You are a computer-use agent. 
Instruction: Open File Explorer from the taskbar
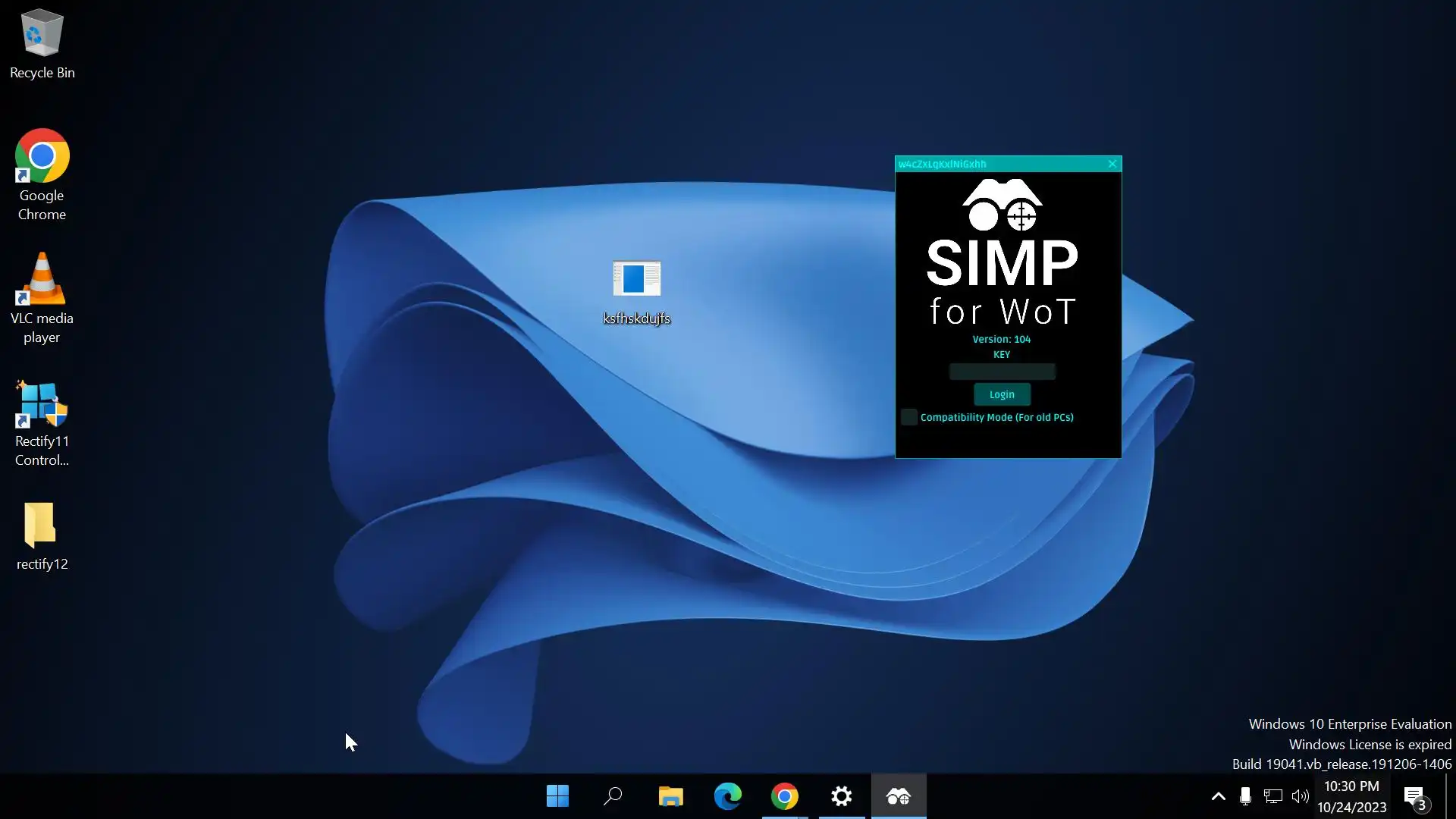click(x=670, y=796)
